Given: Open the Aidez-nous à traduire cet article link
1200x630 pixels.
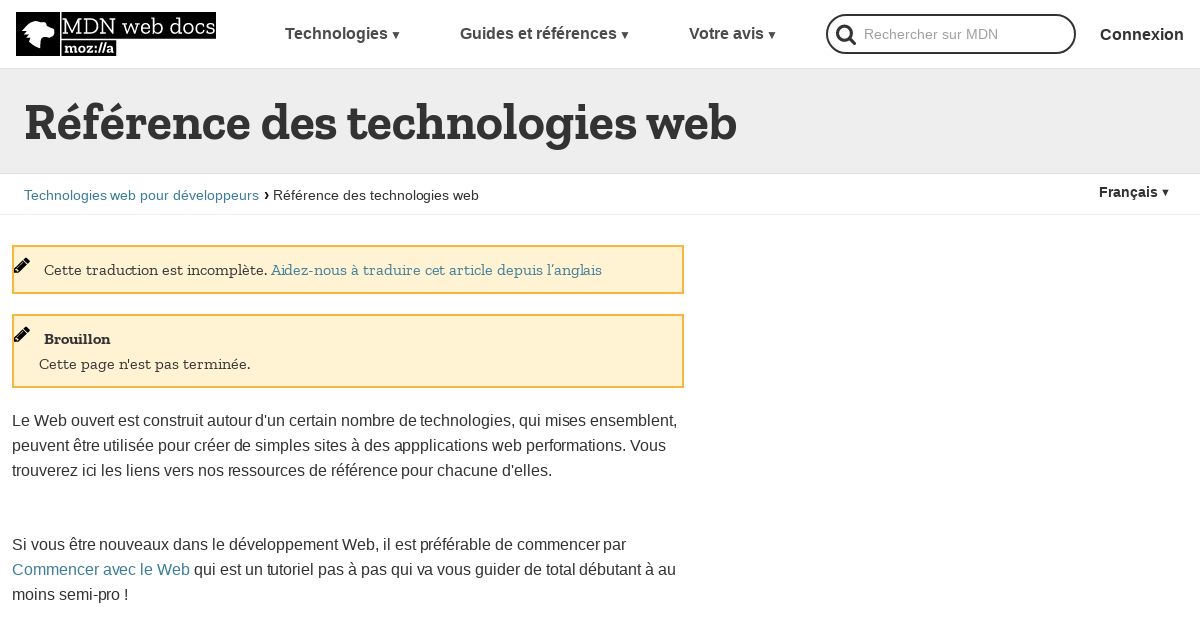Looking at the screenshot, I should [x=436, y=270].
